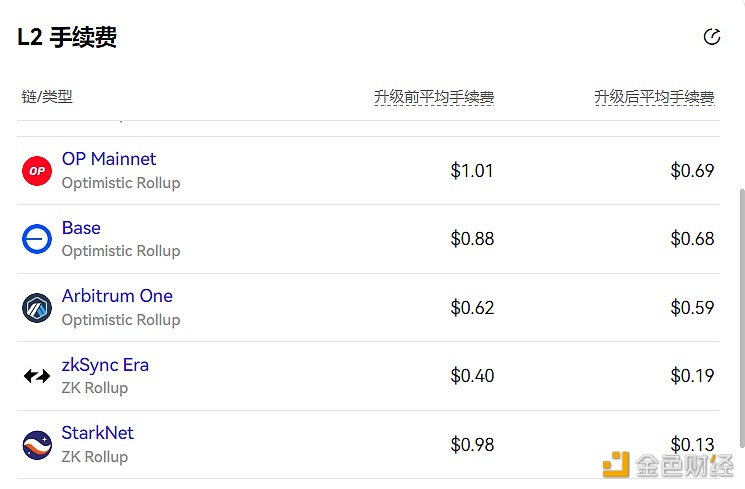Click OP Mainnet's $1.01 pre-upgrade fee
745x489 pixels.
472,171
